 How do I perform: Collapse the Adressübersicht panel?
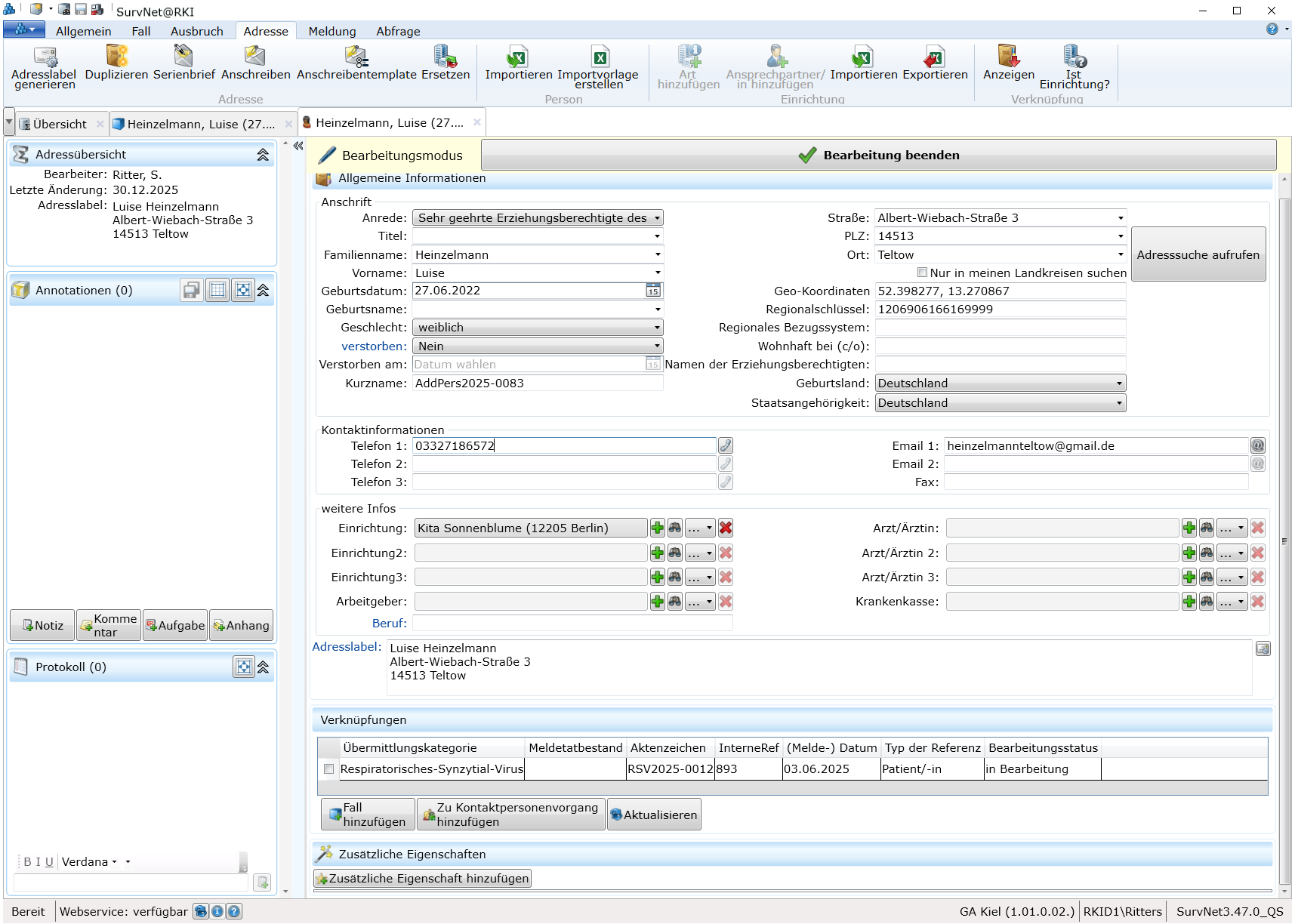click(x=263, y=155)
